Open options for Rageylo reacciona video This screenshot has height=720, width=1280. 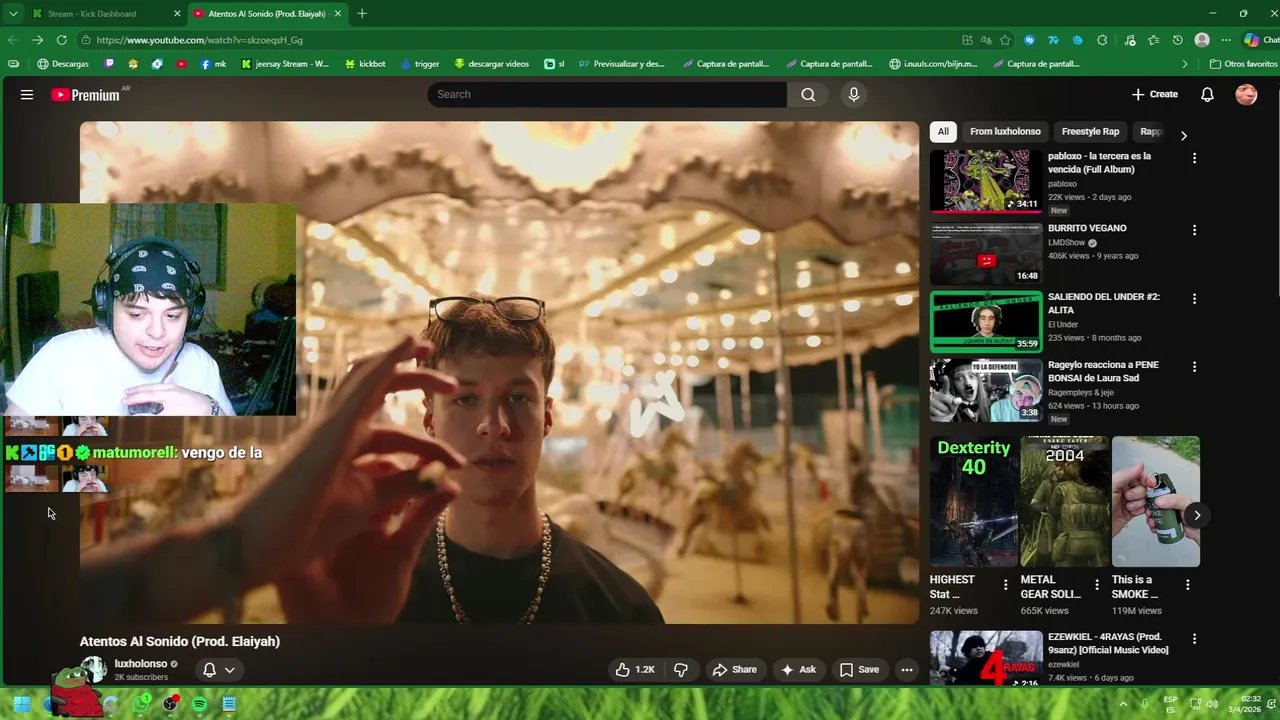click(1194, 366)
